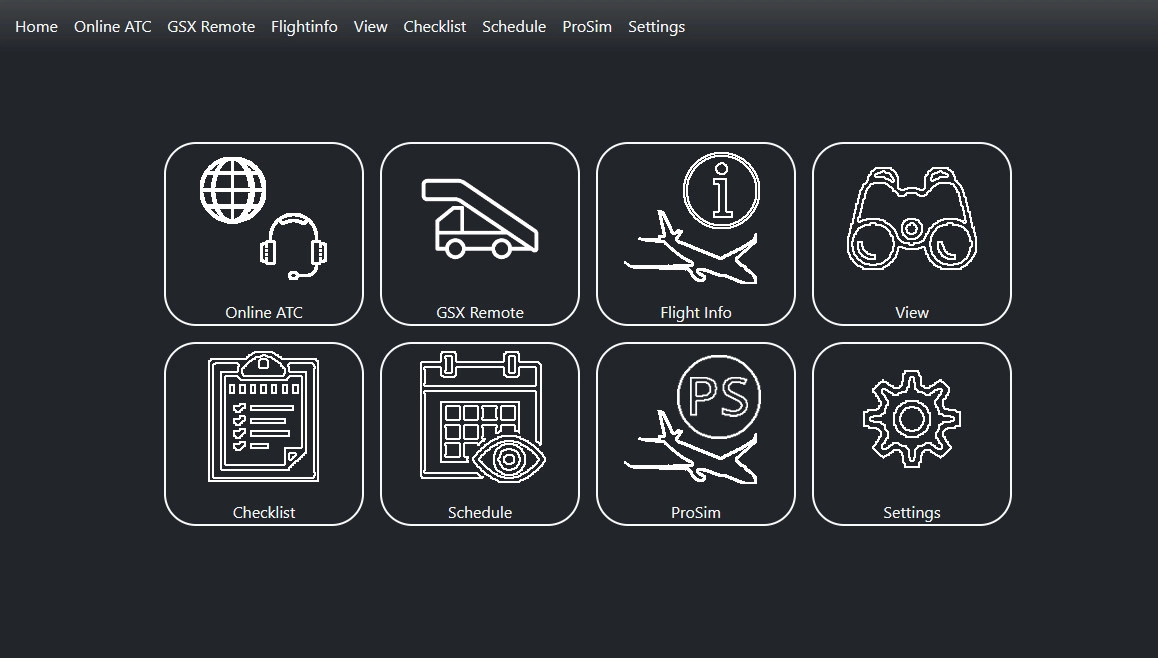Open the Schedule calendar tile
Image resolution: width=1158 pixels, height=658 pixels.
pos(480,433)
